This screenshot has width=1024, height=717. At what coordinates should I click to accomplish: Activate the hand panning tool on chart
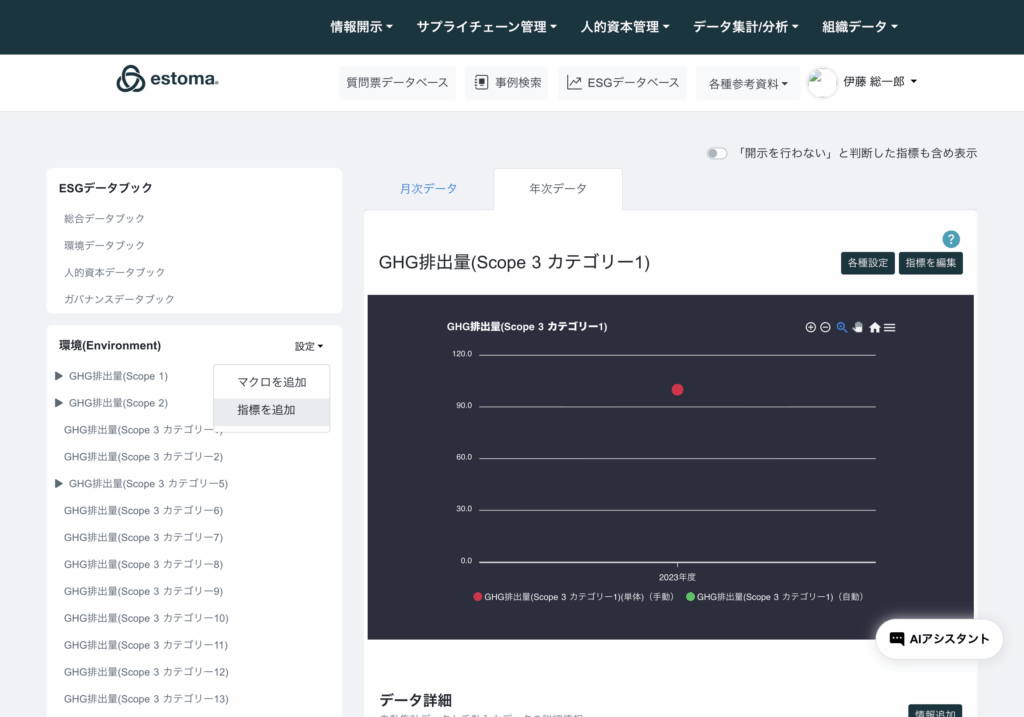pos(858,327)
